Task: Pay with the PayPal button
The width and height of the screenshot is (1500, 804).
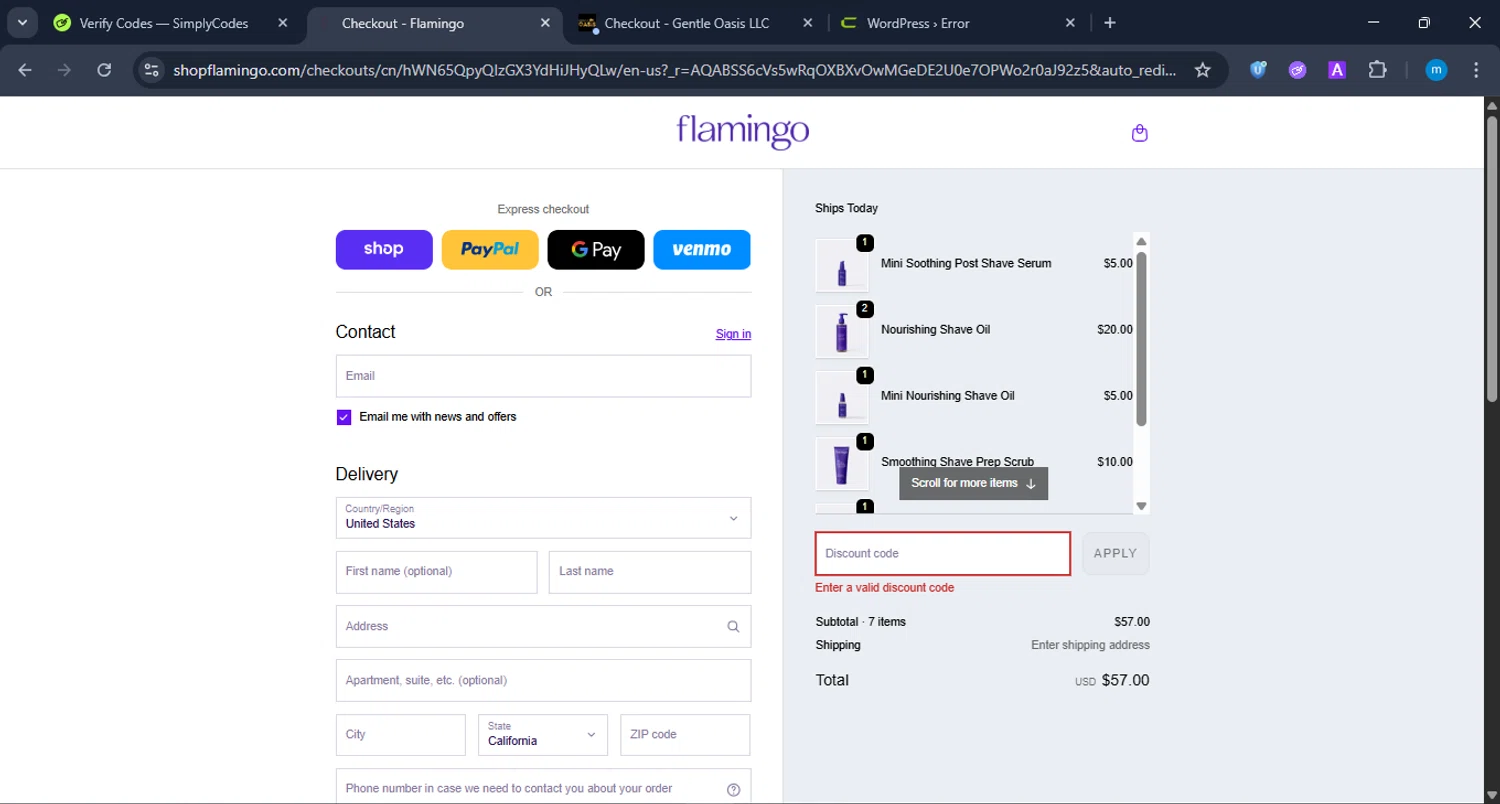Action: click(490, 250)
